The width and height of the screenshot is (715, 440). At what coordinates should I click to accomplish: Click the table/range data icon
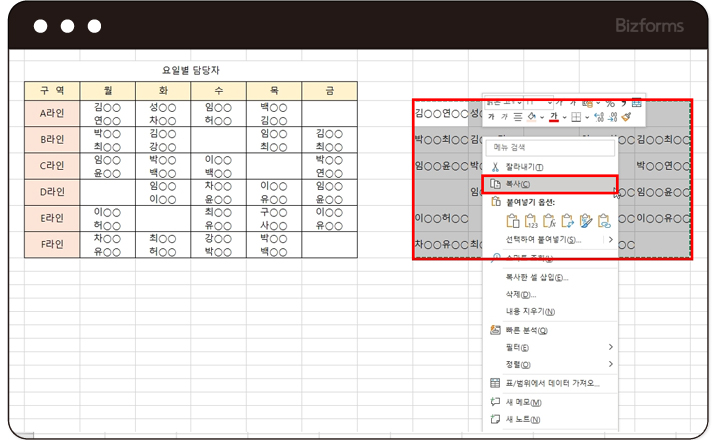pos(495,383)
